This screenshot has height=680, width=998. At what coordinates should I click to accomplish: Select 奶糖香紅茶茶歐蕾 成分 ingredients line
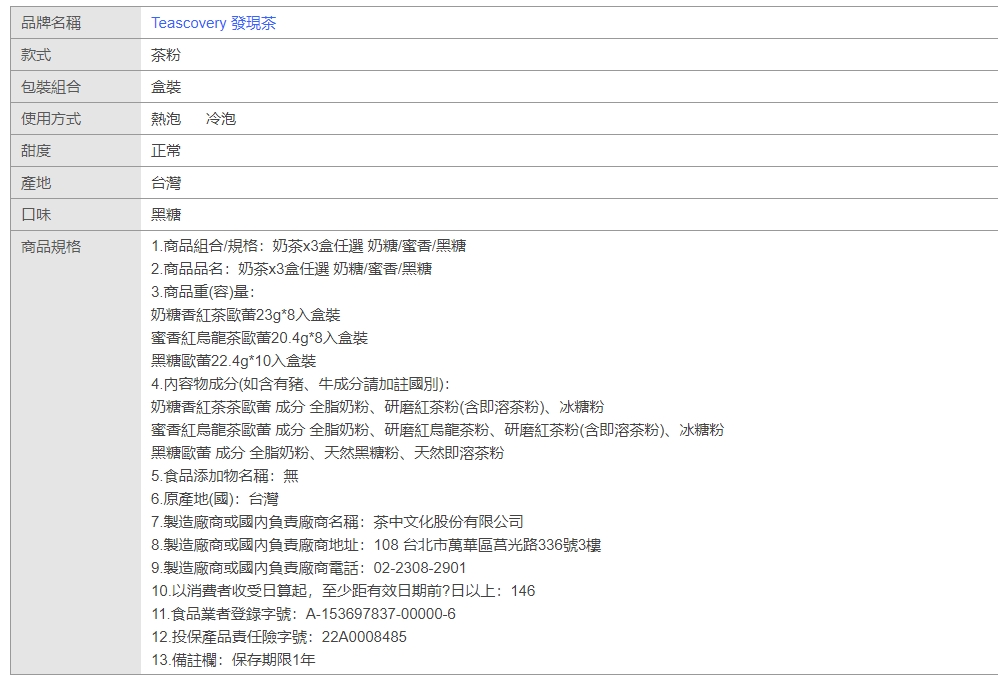pyautogui.click(x=377, y=407)
